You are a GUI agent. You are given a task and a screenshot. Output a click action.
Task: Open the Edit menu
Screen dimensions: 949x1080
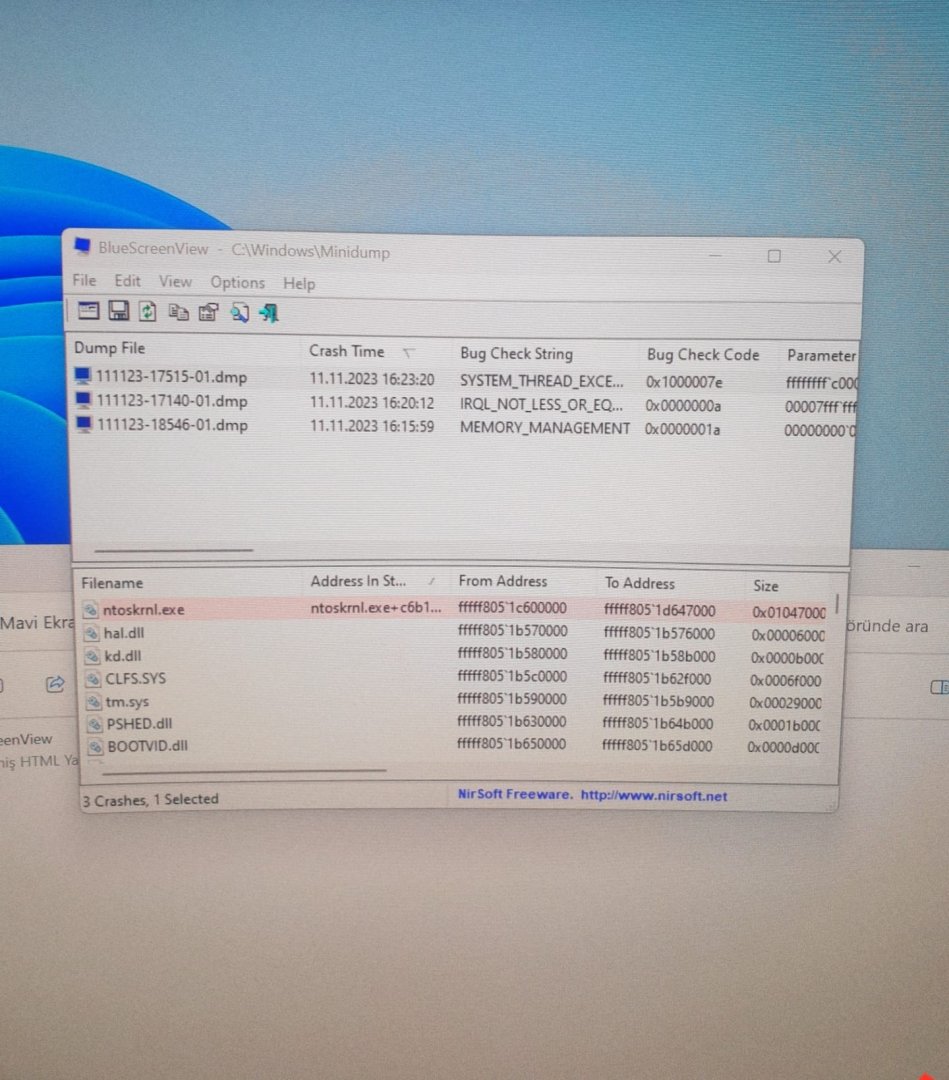tap(127, 281)
